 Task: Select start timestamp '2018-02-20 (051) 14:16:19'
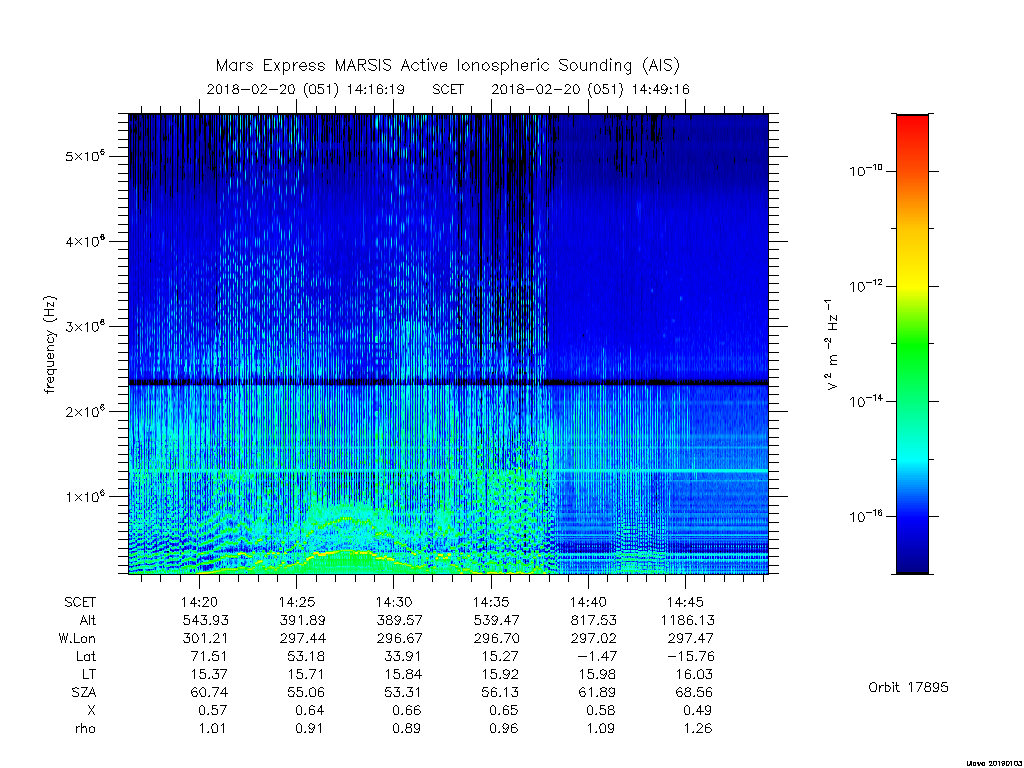[306, 89]
